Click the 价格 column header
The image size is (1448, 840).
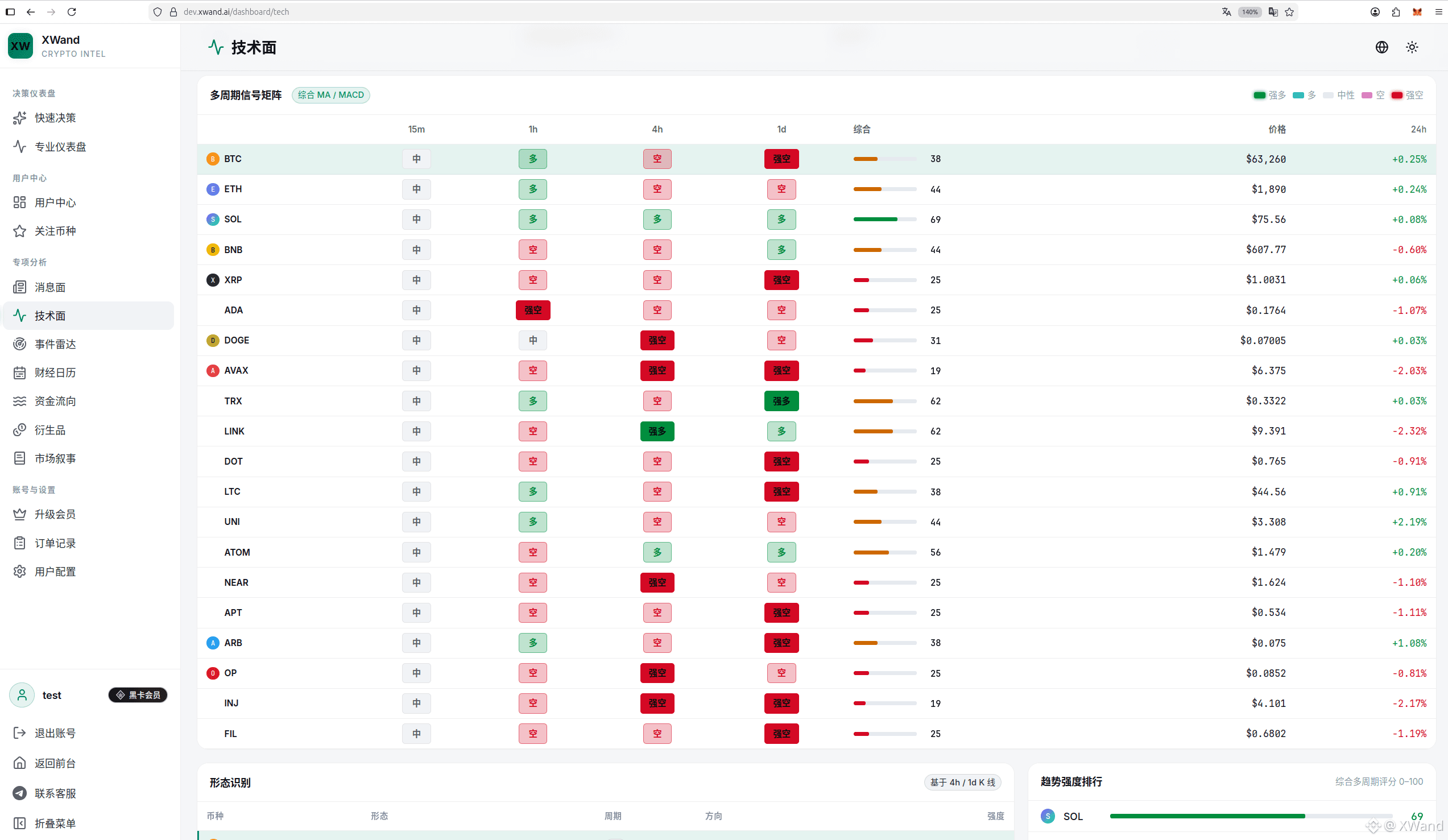(x=1277, y=129)
